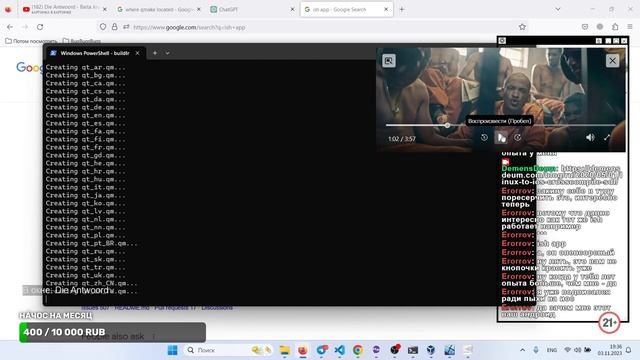This screenshot has height=360, width=640.
Task: Click the tracking protection shield icon
Action: (x=103, y=27)
